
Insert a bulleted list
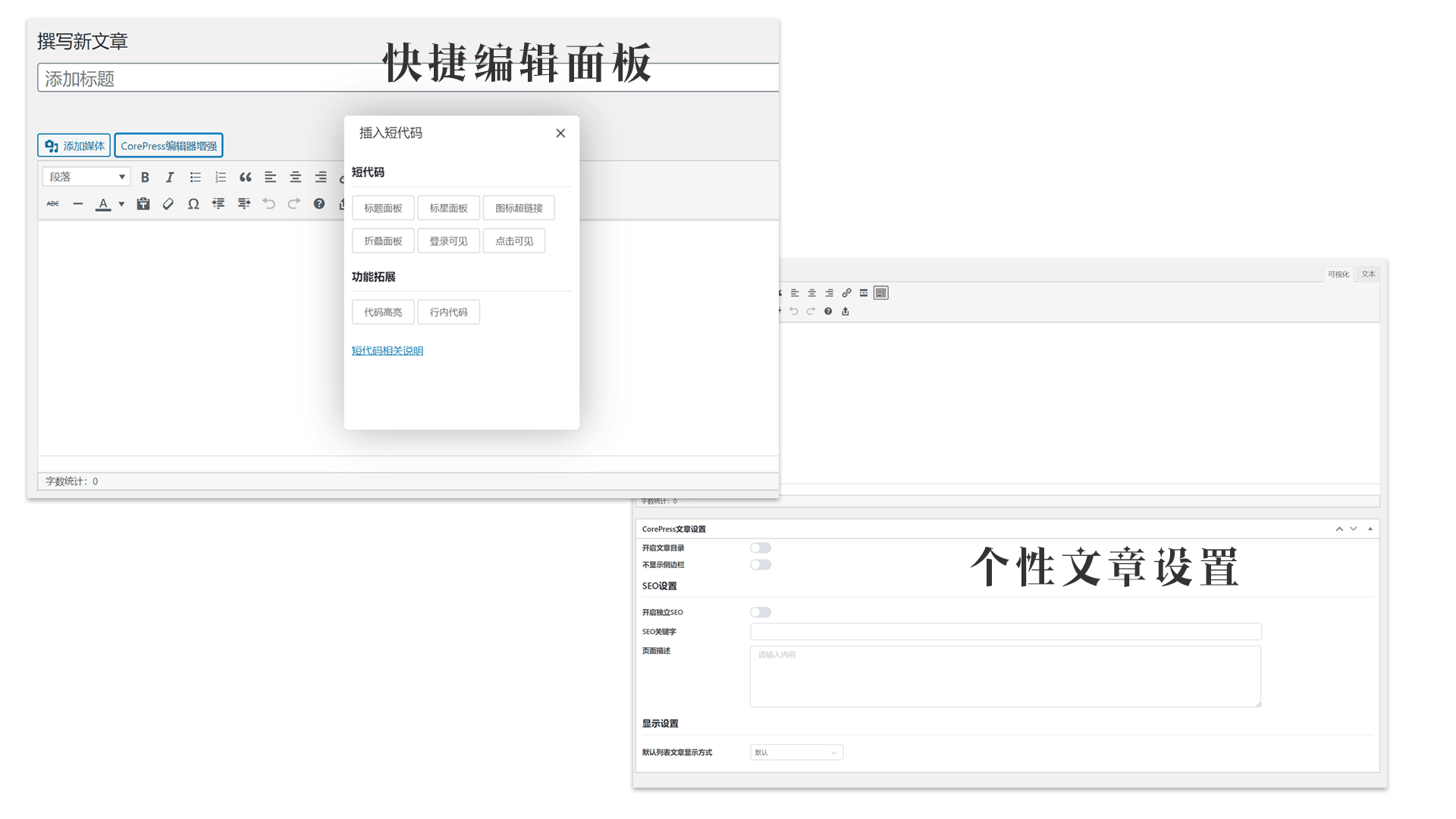[195, 177]
